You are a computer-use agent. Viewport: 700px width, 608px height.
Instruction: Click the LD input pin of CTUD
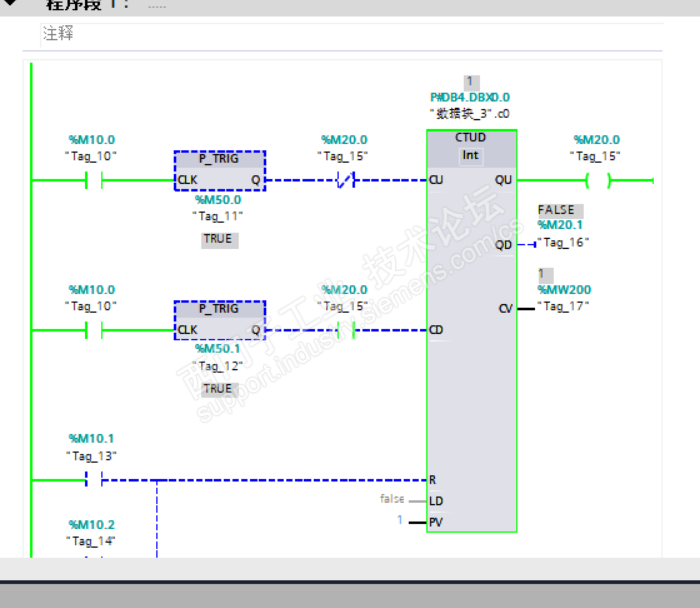436,501
